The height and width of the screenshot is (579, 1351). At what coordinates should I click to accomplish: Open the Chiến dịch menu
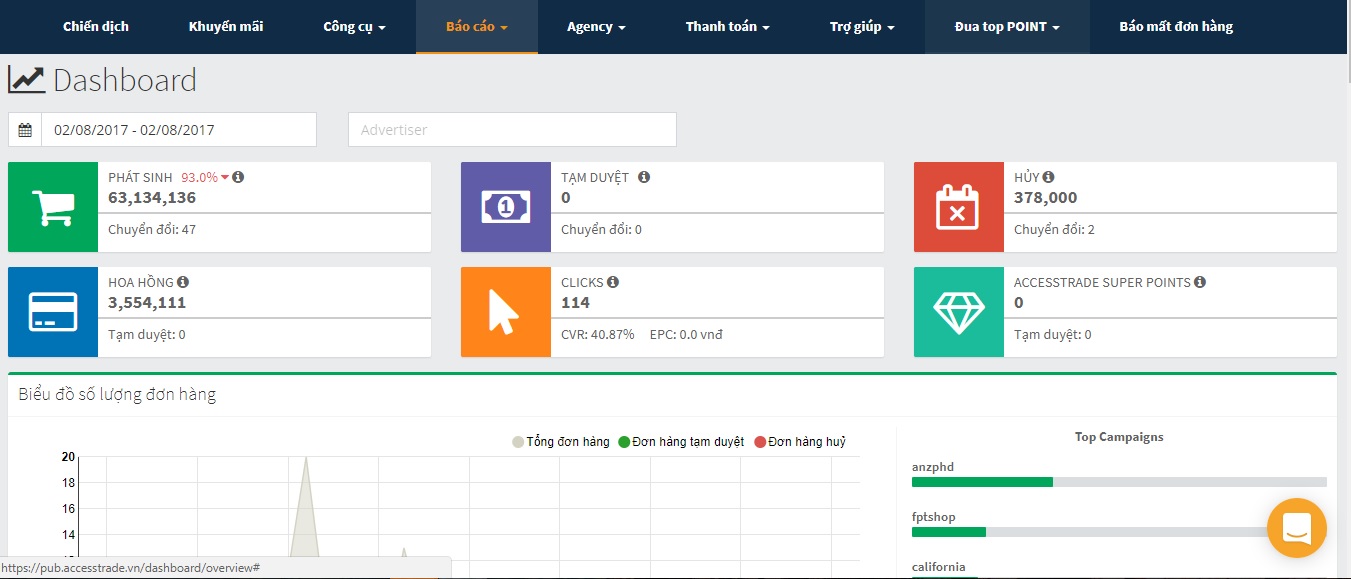tap(95, 27)
